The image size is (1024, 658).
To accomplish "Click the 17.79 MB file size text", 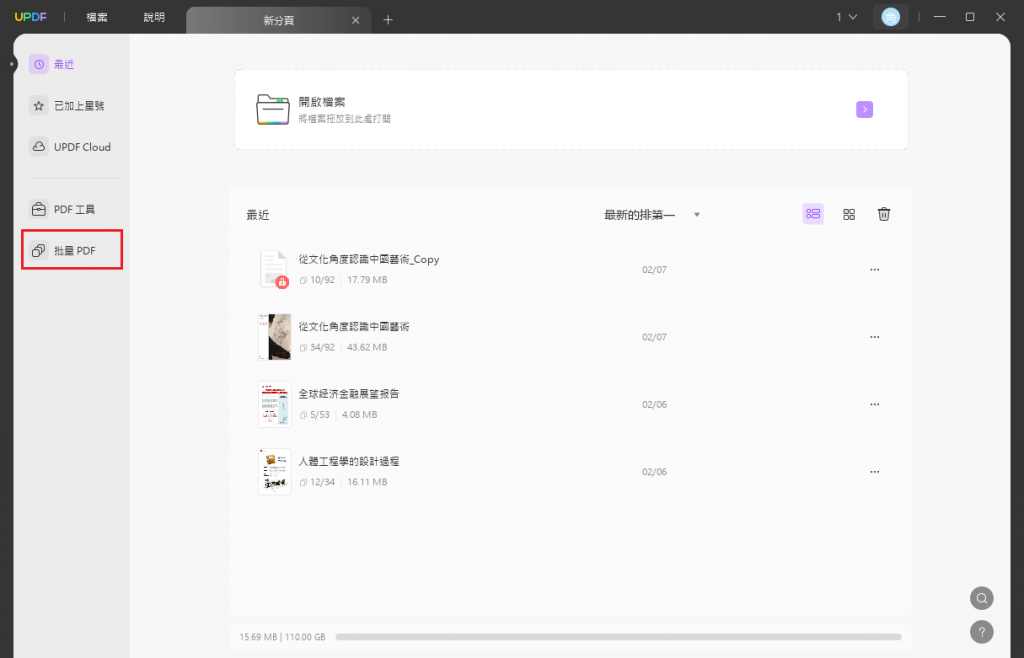I will pos(367,279).
